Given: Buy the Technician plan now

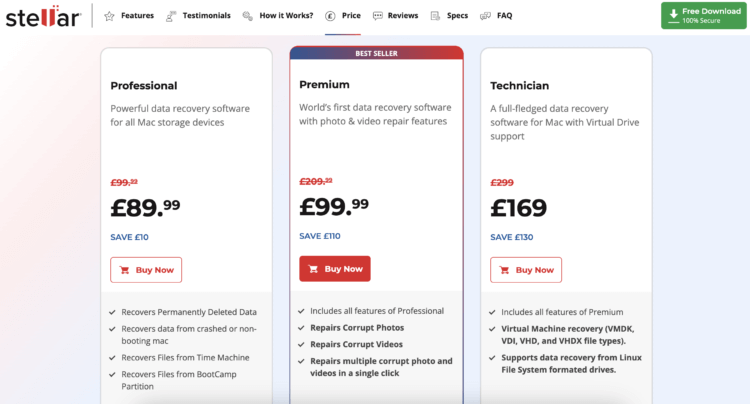Looking at the screenshot, I should pos(526,270).
